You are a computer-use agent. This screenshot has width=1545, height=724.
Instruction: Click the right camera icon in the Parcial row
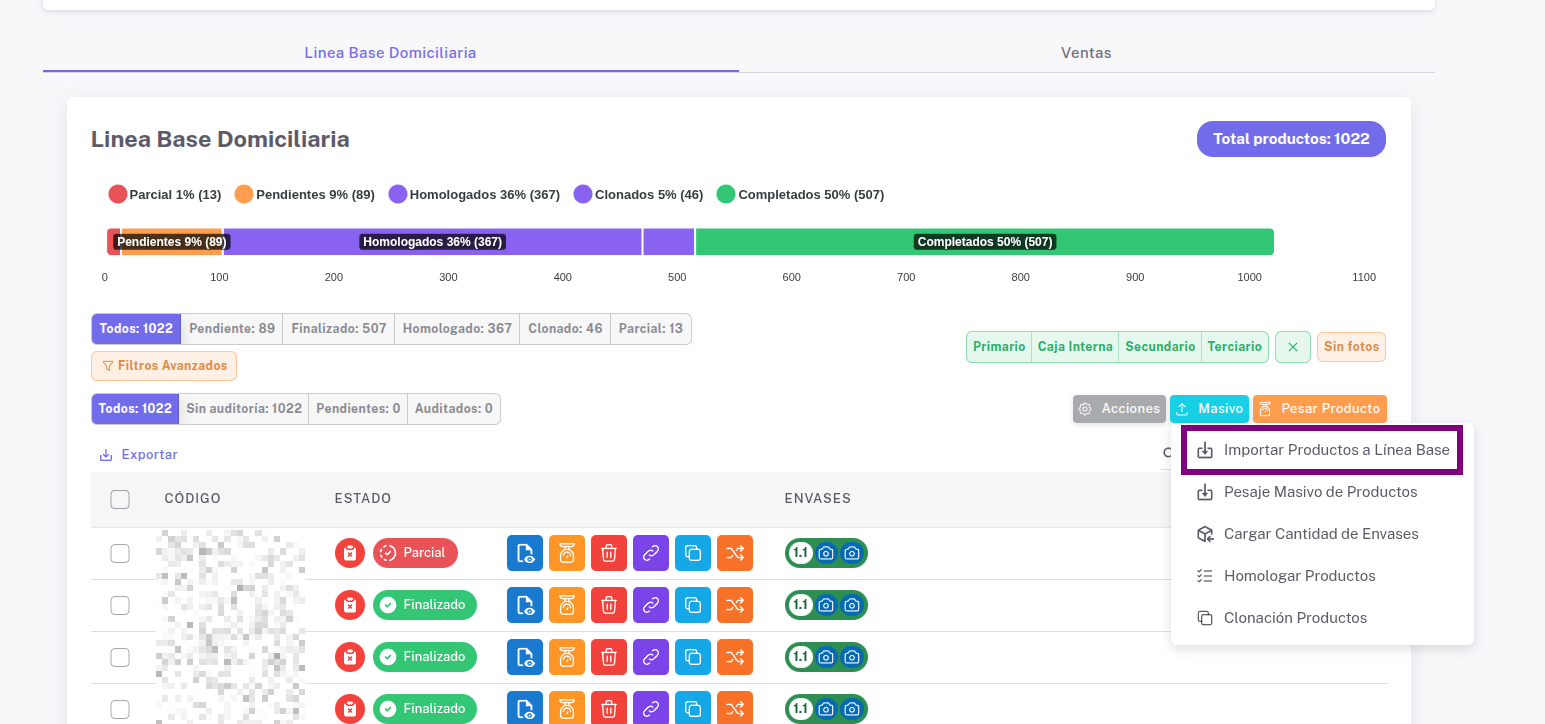[852, 553]
